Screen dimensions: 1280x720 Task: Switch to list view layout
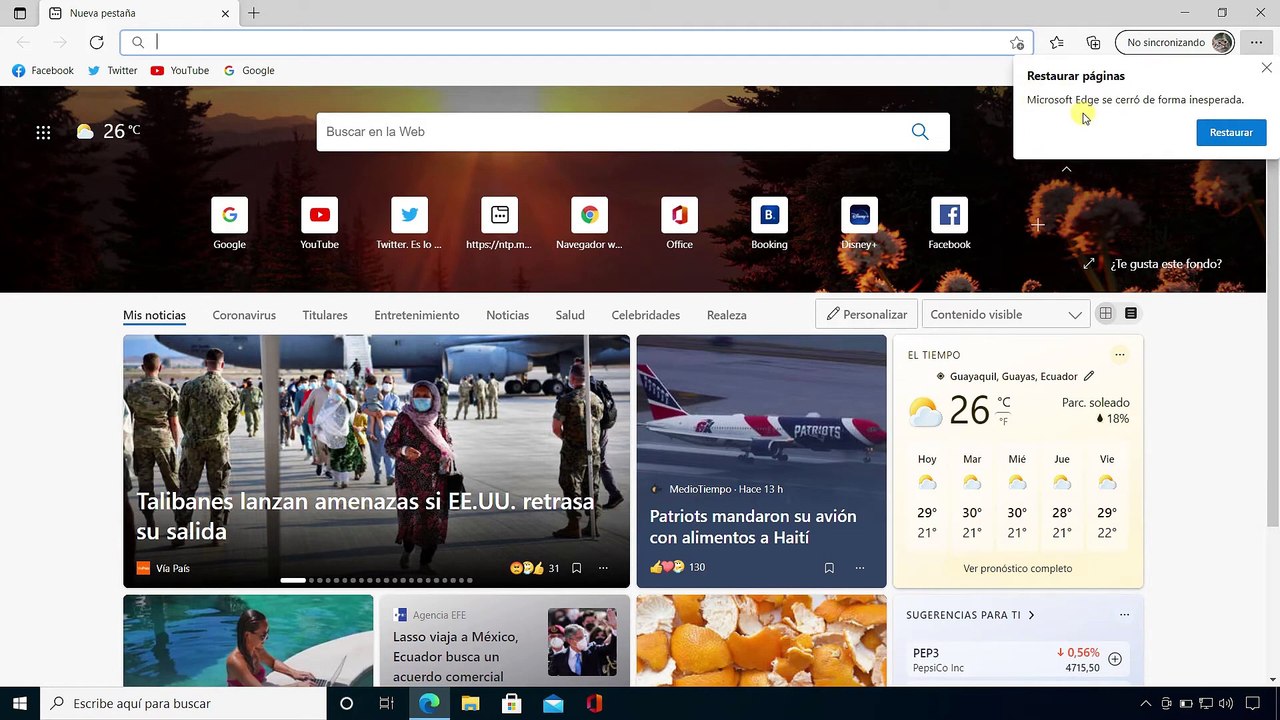coord(1131,314)
